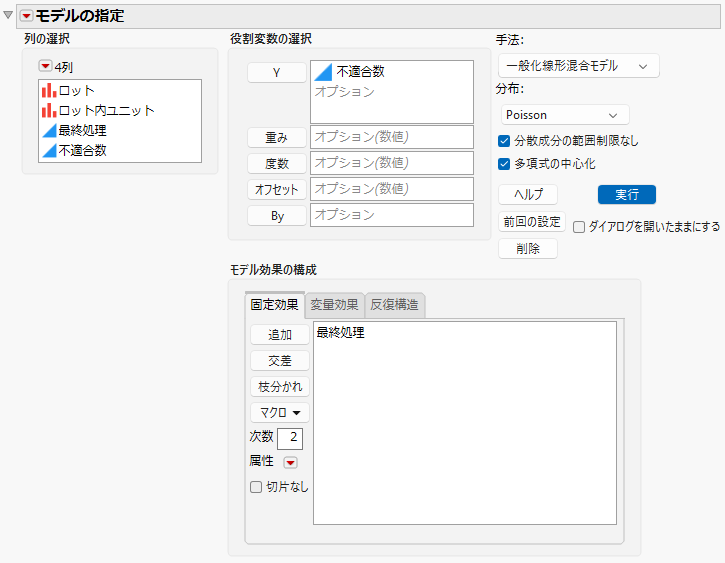Click the By optional field
The height and width of the screenshot is (563, 725).
(392, 215)
